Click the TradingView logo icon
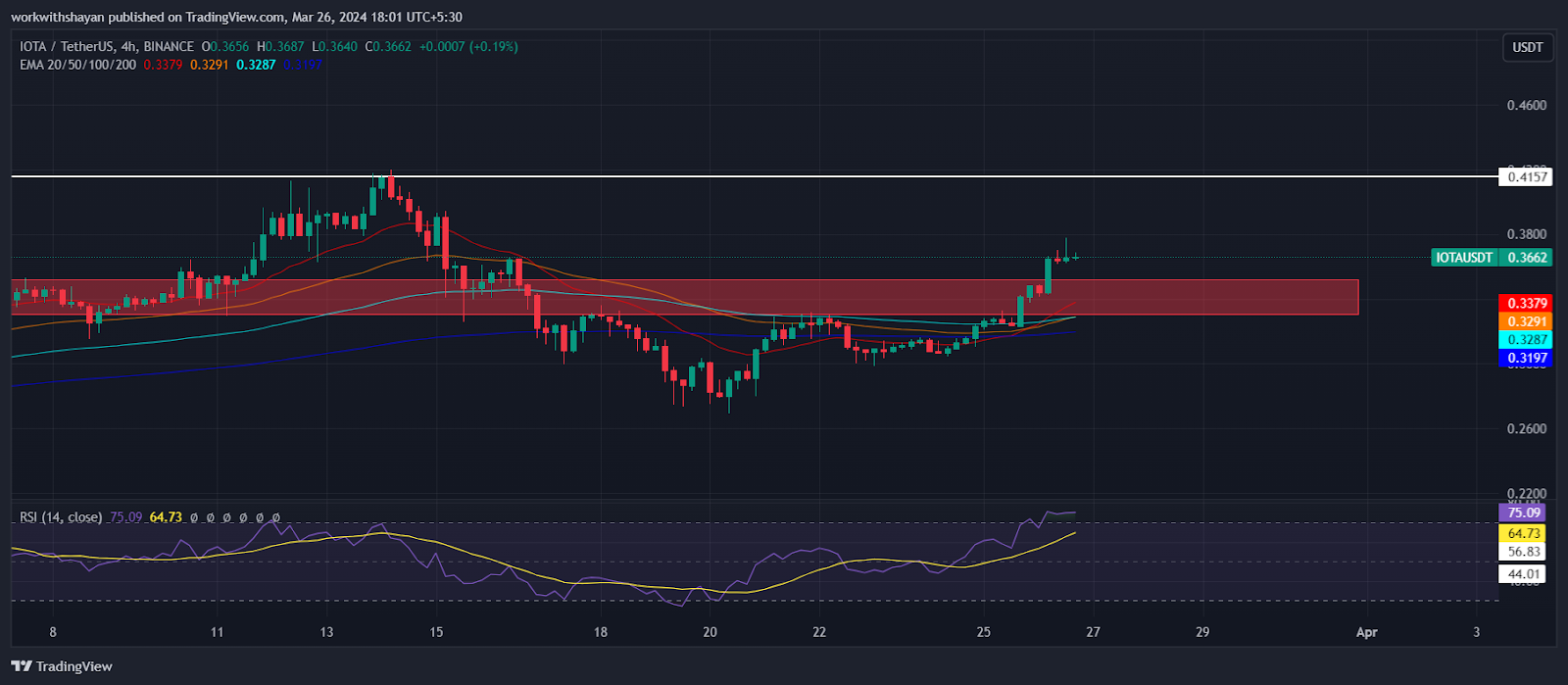Viewport: 1568px width, 685px height. coord(21,666)
